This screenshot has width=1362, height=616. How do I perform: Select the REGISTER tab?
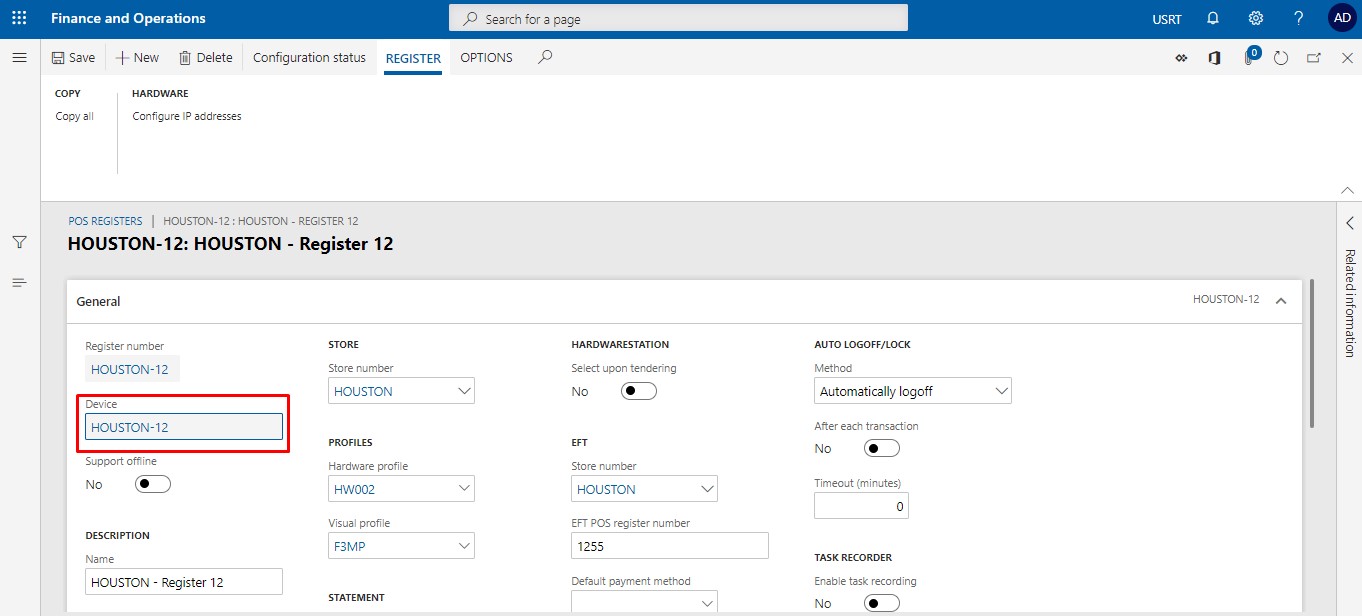point(413,58)
